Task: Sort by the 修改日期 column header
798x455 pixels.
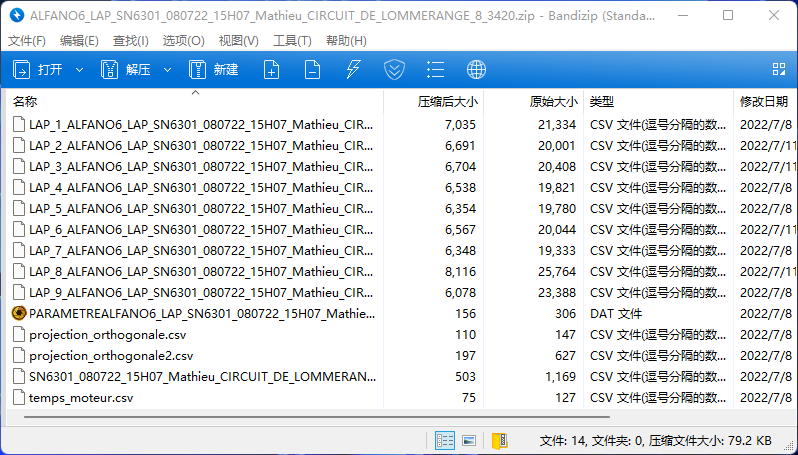Action: tap(764, 102)
